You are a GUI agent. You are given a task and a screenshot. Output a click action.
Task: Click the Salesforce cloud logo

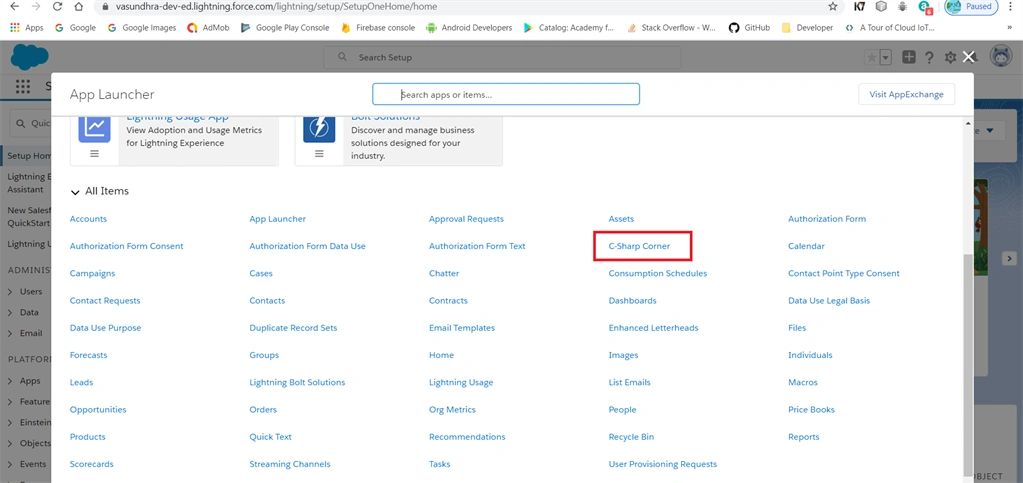(29, 57)
